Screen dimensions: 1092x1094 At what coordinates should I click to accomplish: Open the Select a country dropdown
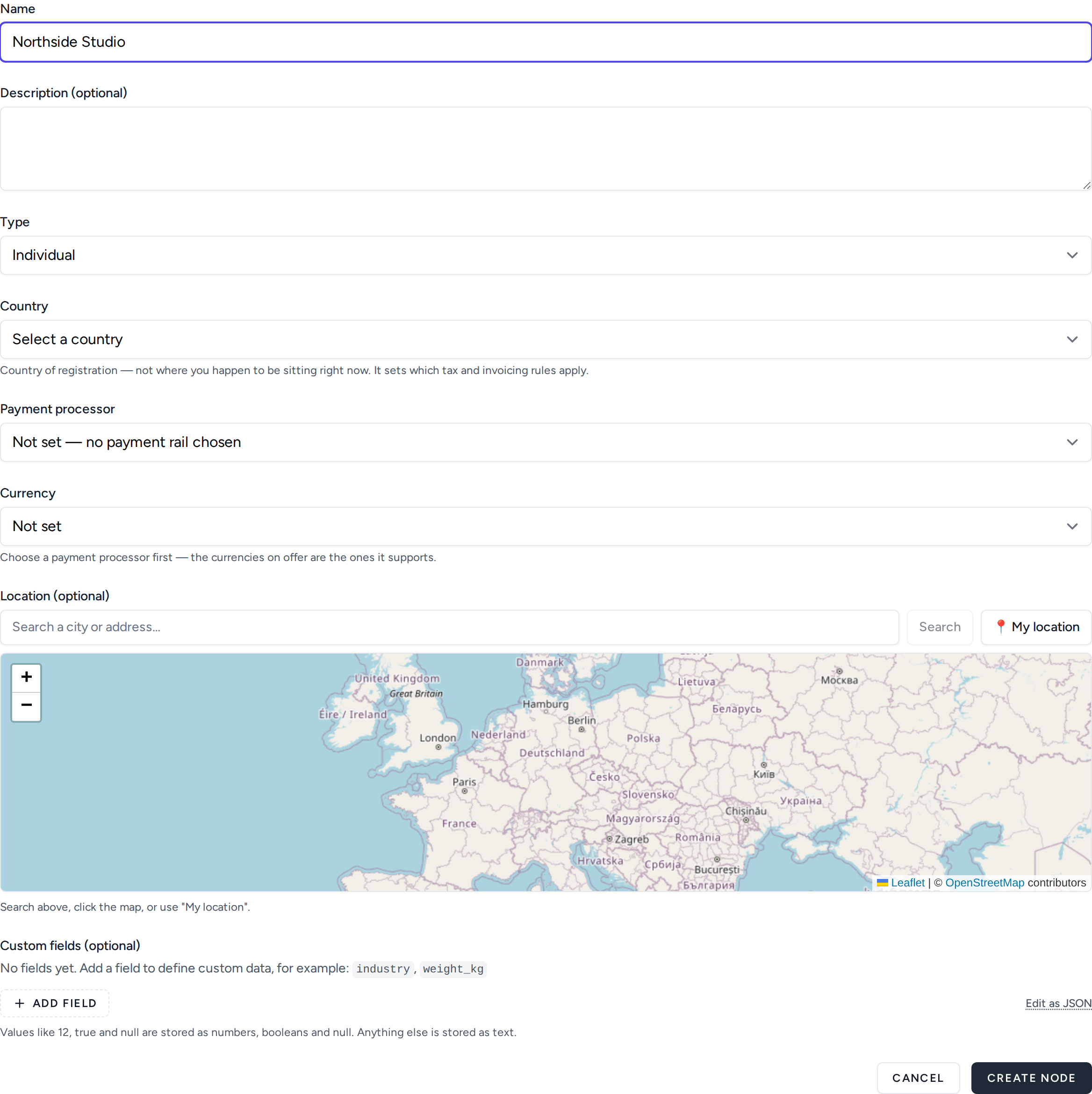546,339
